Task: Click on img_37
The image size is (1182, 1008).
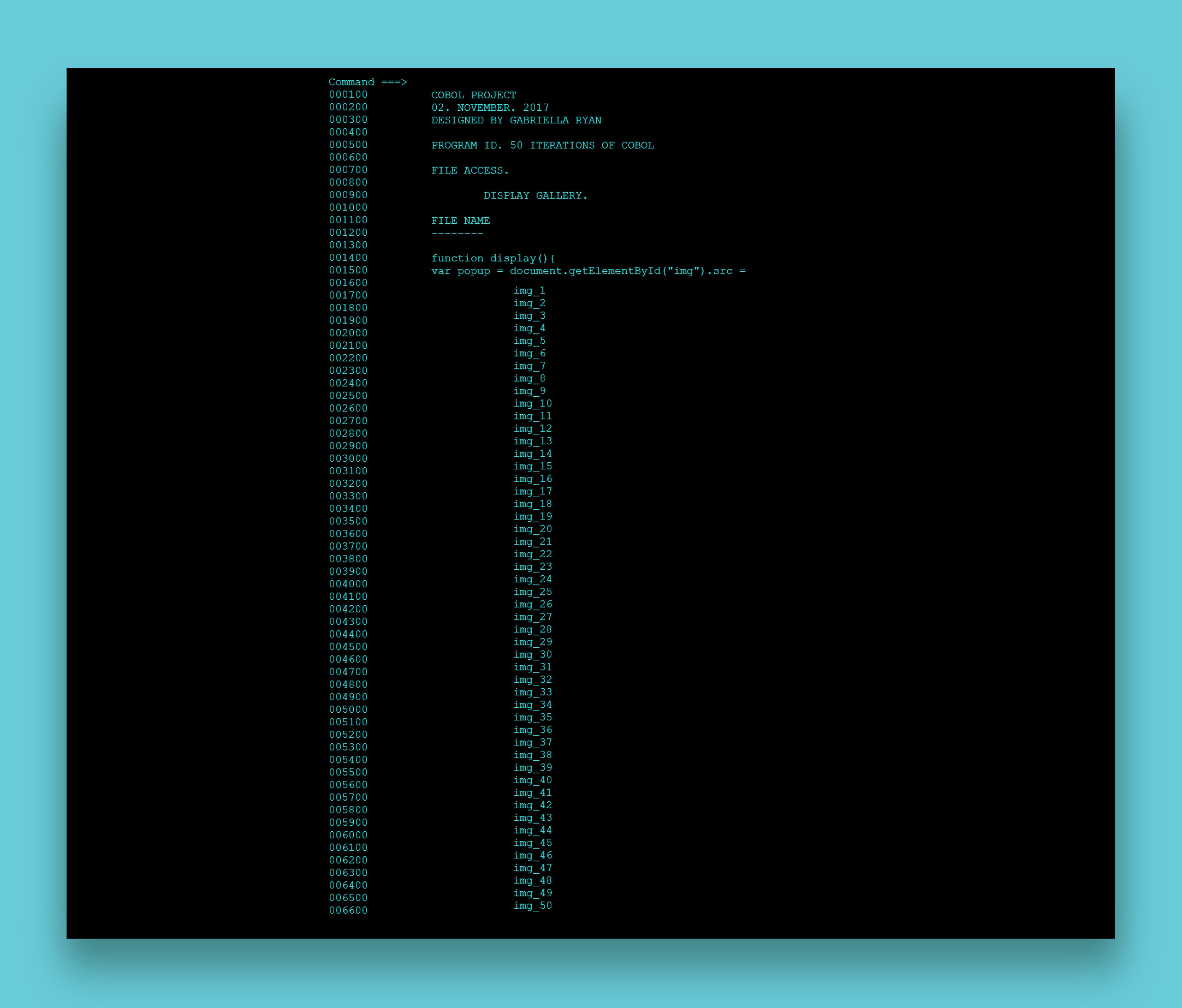Action: point(532,742)
